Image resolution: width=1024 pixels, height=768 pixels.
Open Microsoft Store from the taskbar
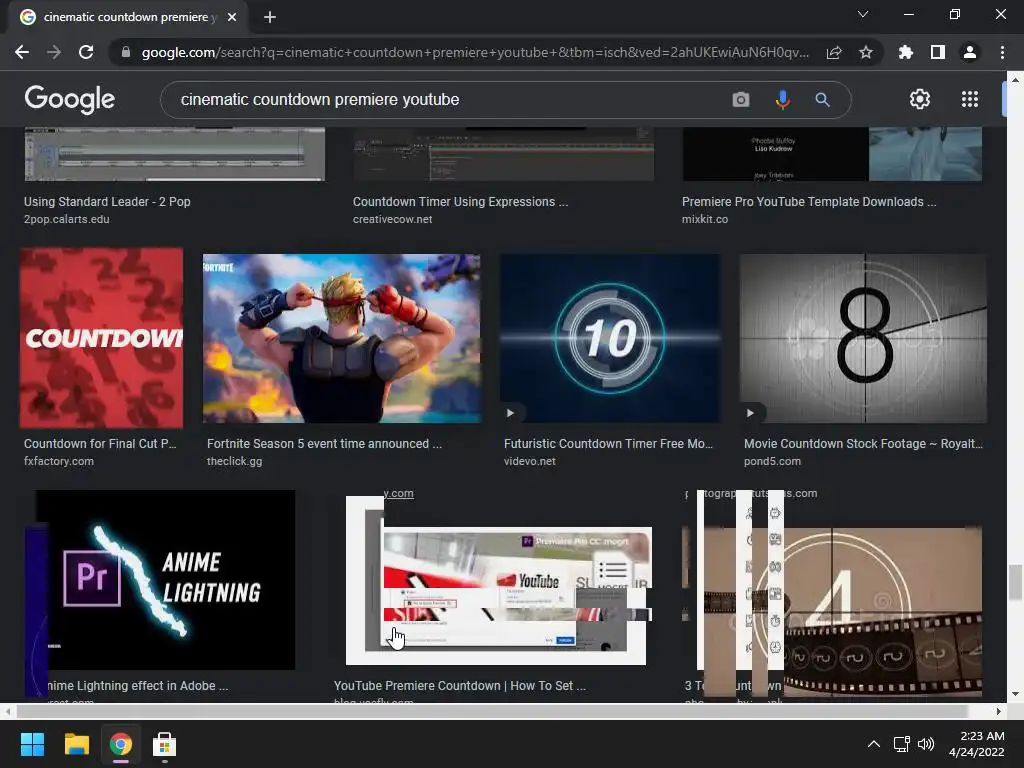[165, 744]
